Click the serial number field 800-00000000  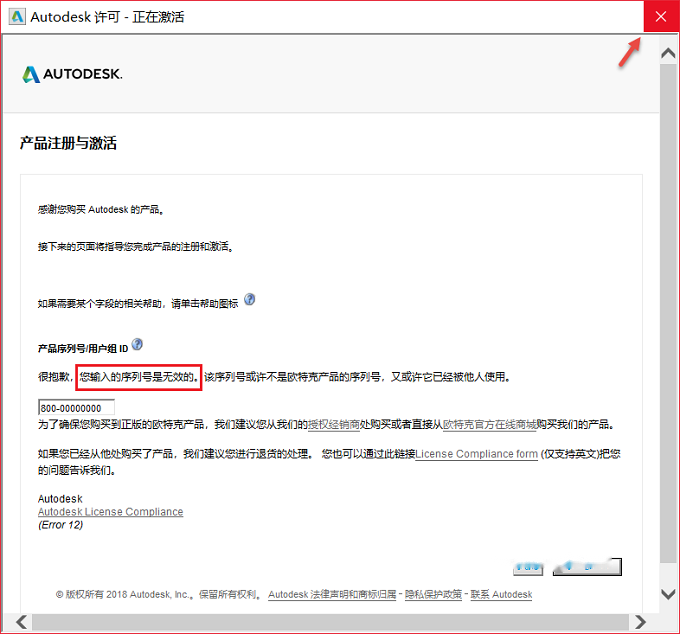point(76,408)
